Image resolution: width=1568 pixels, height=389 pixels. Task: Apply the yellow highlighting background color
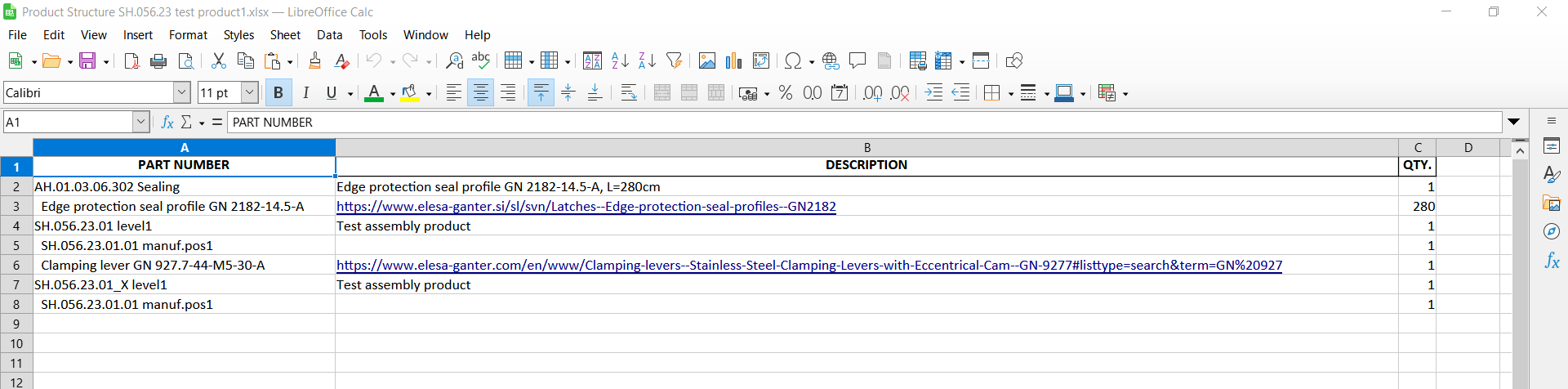coord(410,93)
